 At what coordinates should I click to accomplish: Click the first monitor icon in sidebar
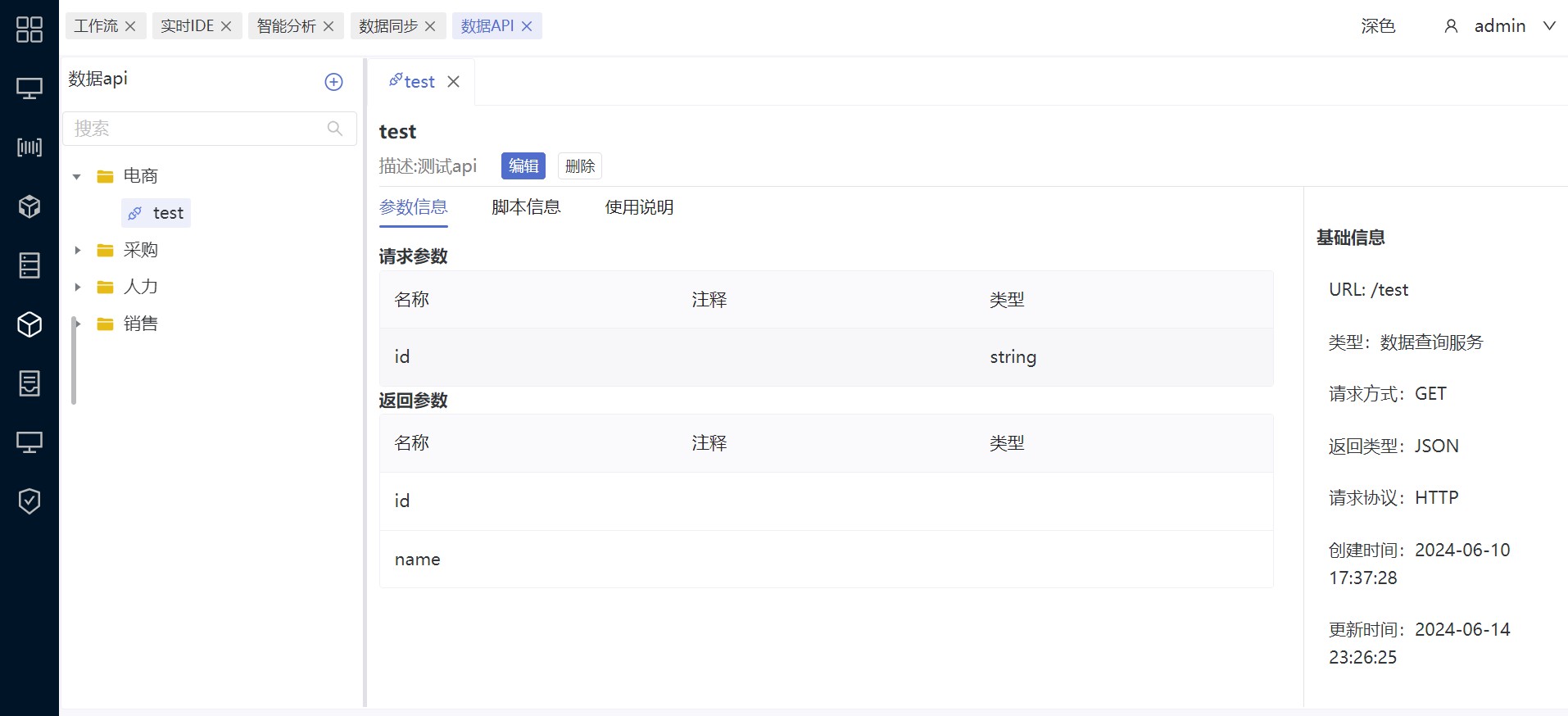click(29, 88)
